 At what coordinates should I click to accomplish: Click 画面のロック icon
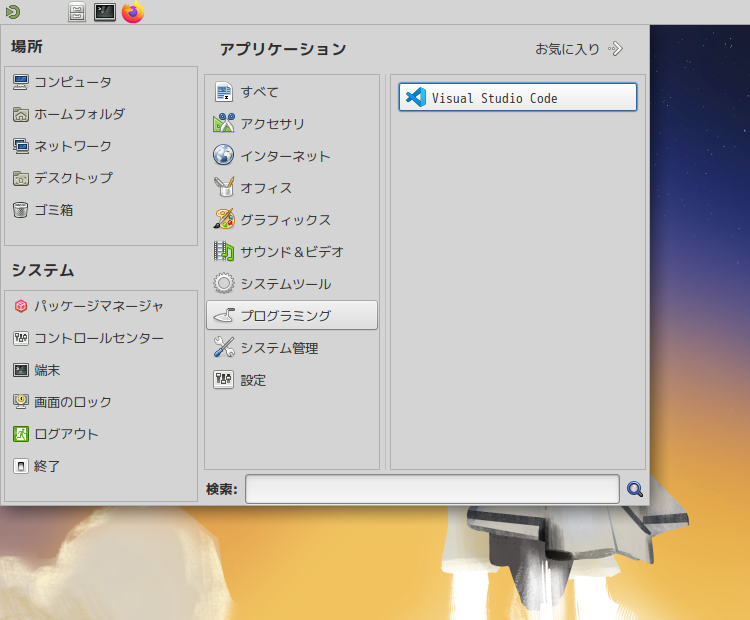pos(21,402)
